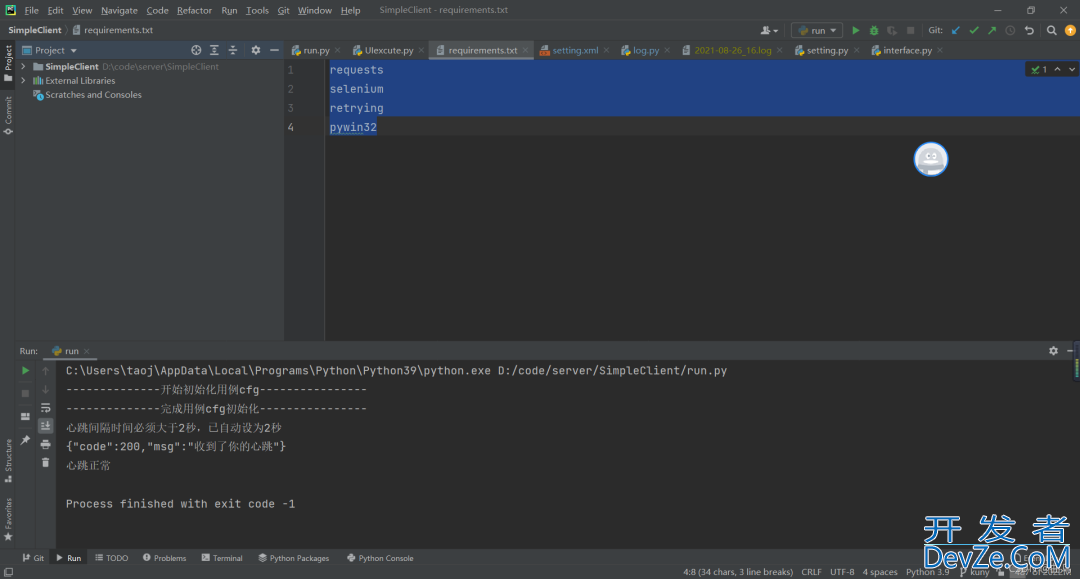Hide the Project panel with the minus icon
The width and height of the screenshot is (1080, 579).
pyautogui.click(x=274, y=50)
